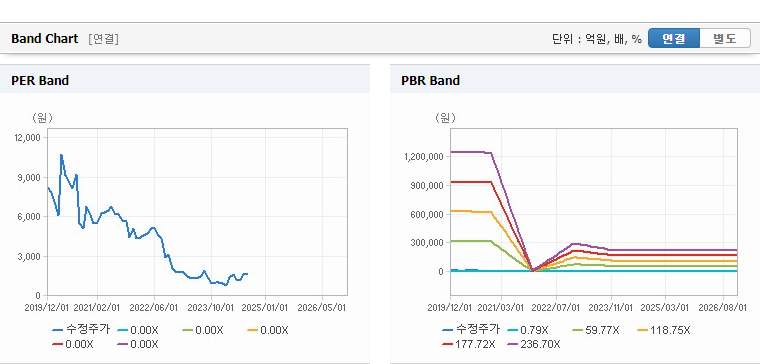Image resolution: width=760 pixels, height=364 pixels.
Task: Click the 2026/05/01 date label
Action: tap(322, 308)
